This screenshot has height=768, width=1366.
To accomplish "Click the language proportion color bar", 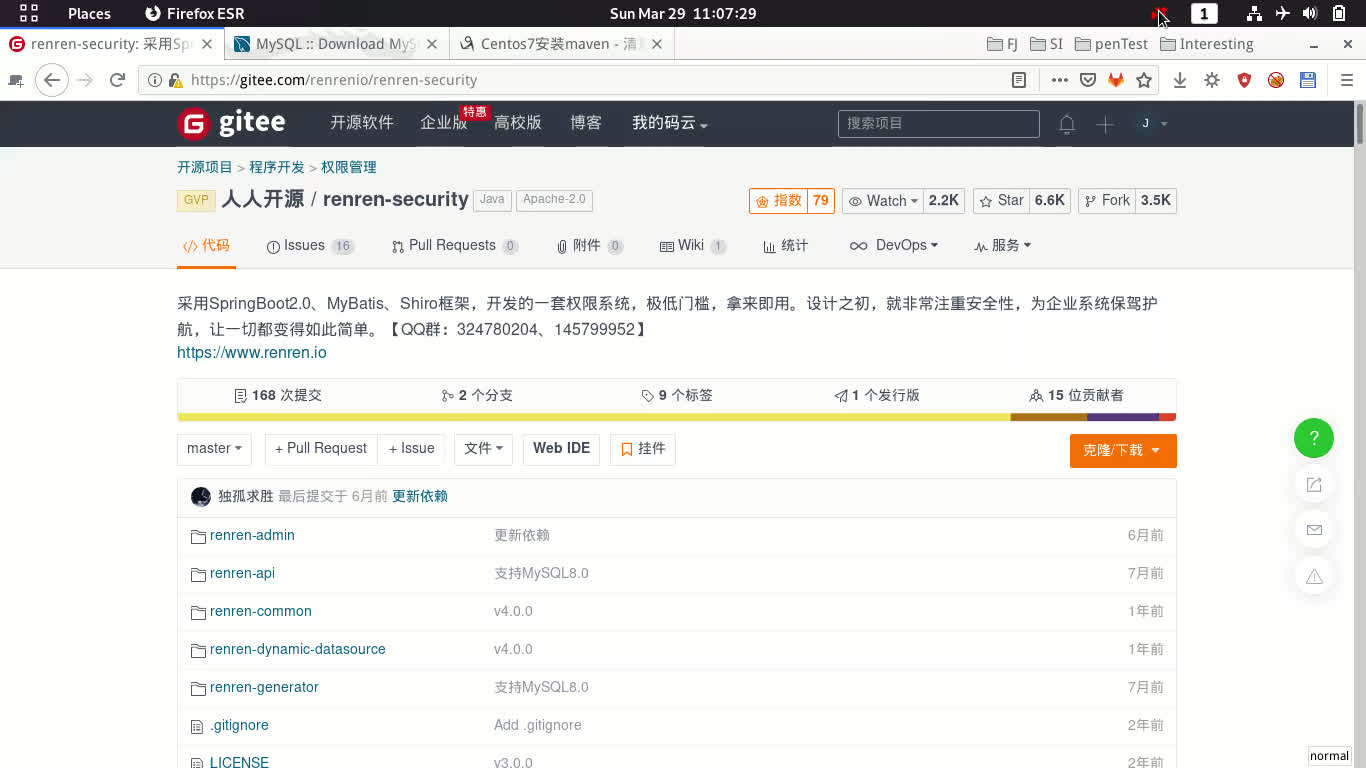I will click(676, 417).
